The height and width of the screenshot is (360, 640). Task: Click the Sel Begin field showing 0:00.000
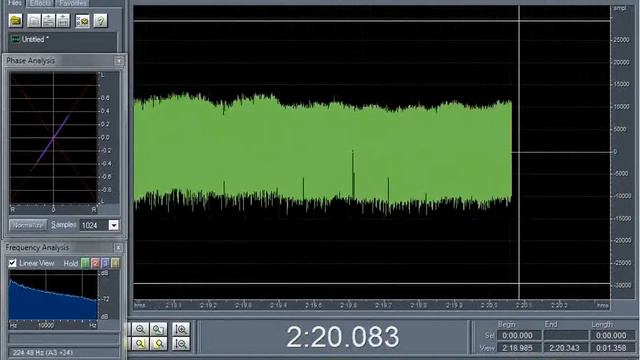coord(519,336)
